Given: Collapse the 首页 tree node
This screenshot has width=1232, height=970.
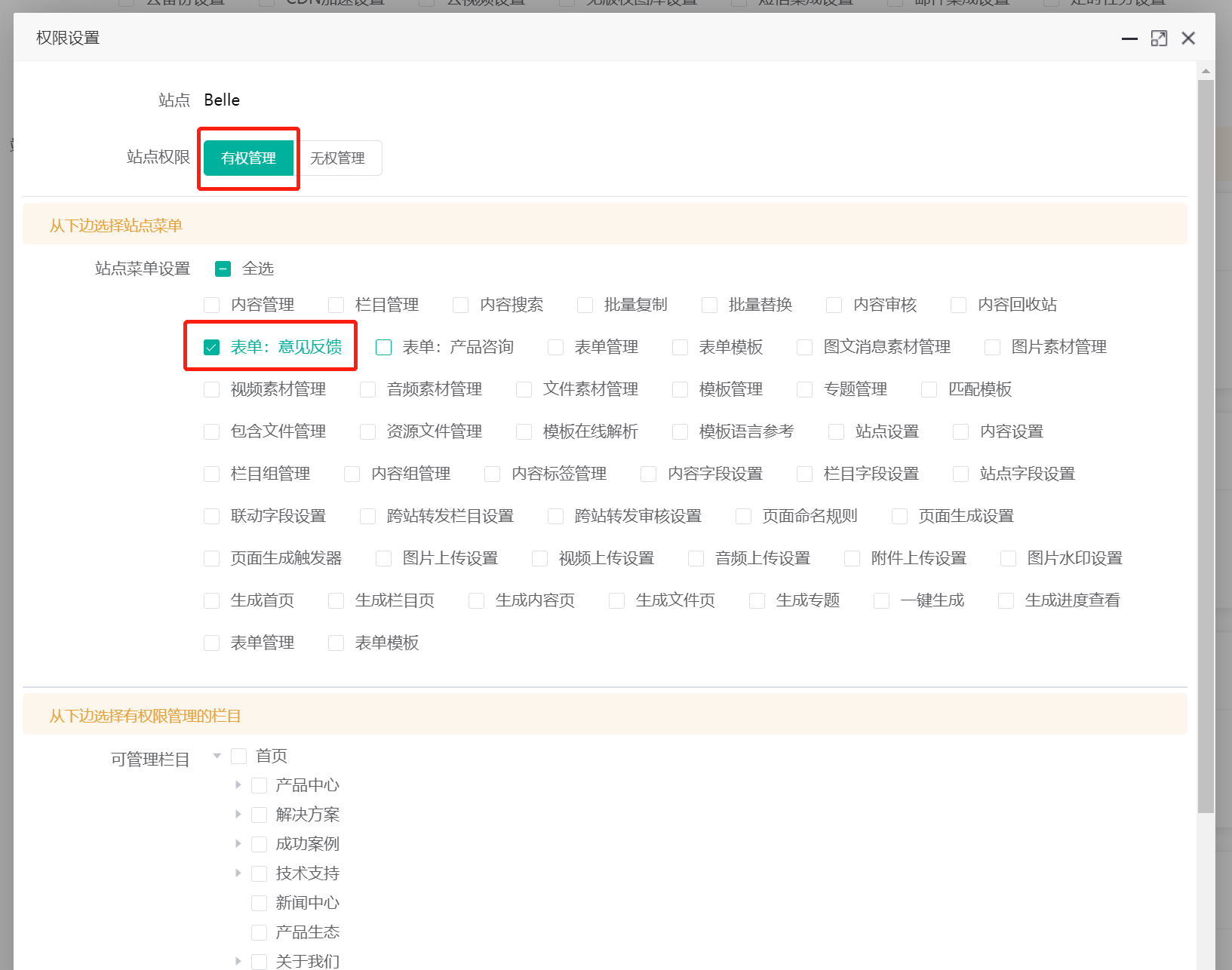Looking at the screenshot, I should (x=217, y=756).
